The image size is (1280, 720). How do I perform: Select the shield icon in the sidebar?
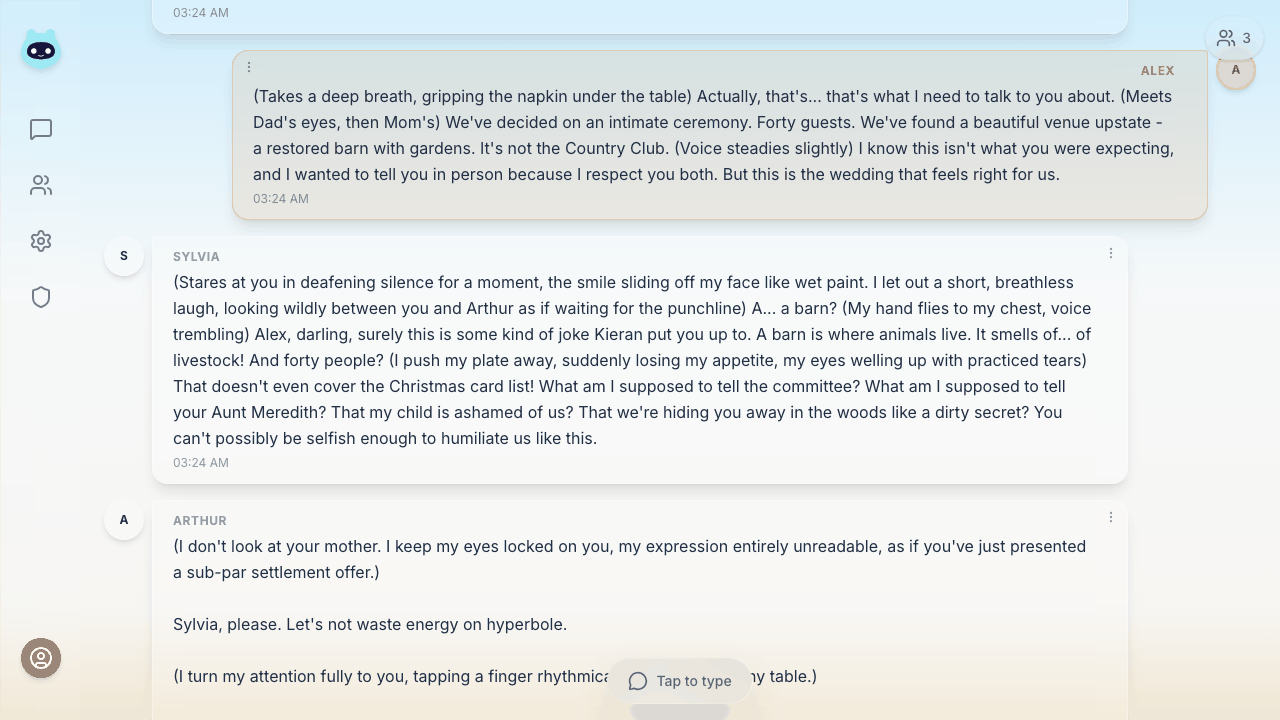point(41,297)
